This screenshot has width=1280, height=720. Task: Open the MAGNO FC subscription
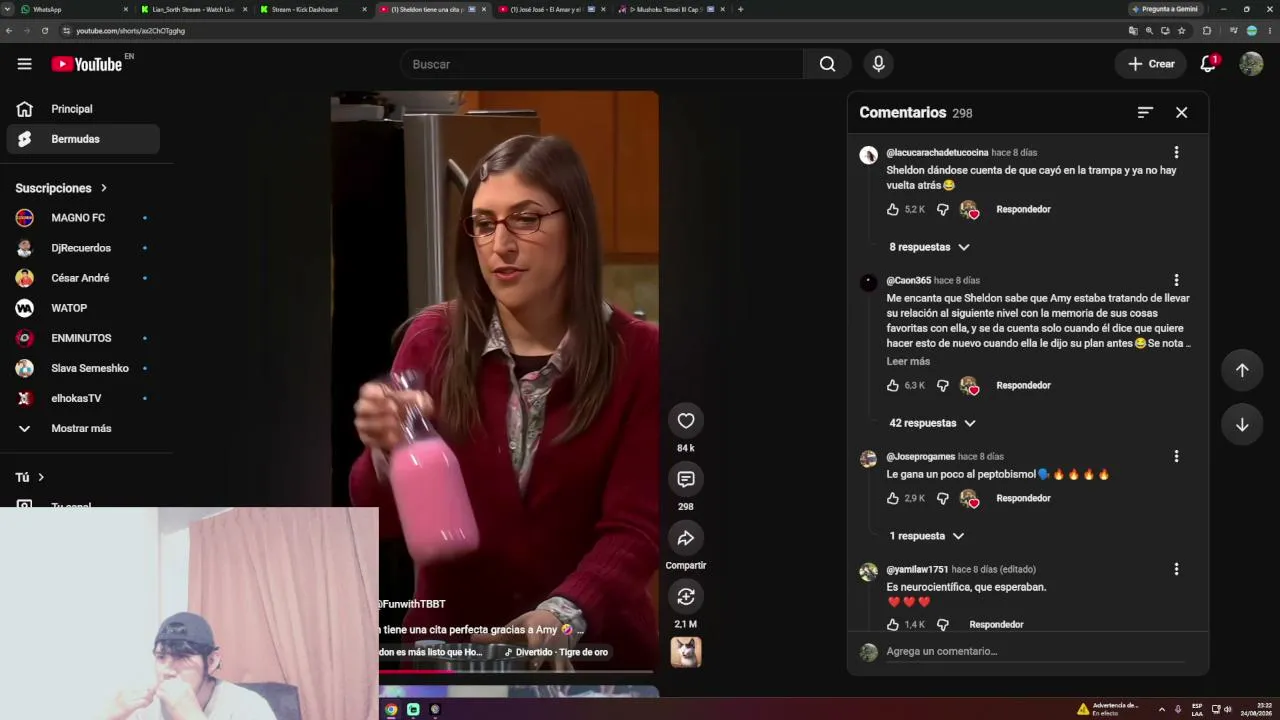[83, 218]
